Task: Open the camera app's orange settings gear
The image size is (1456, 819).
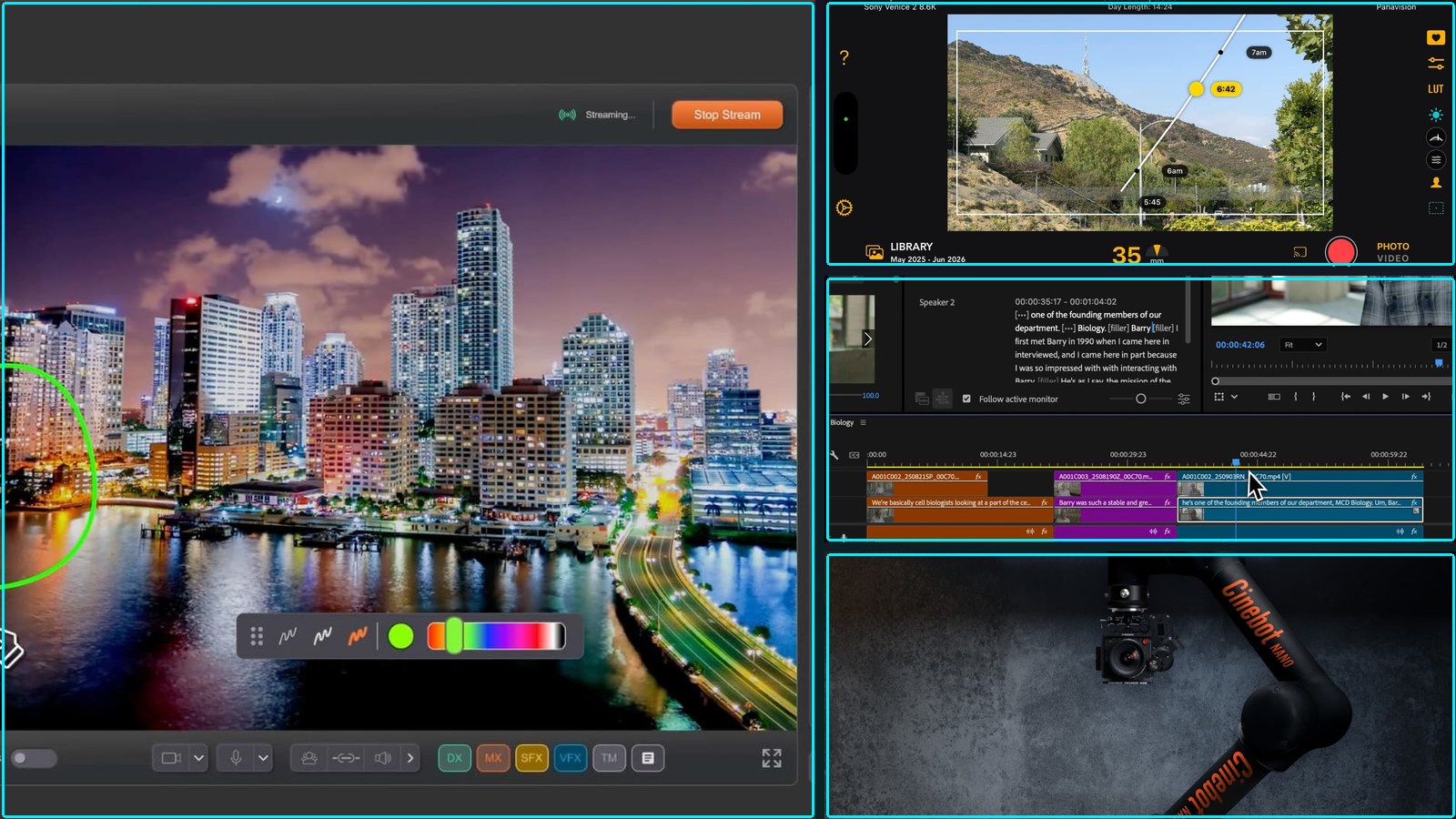Action: [x=844, y=207]
